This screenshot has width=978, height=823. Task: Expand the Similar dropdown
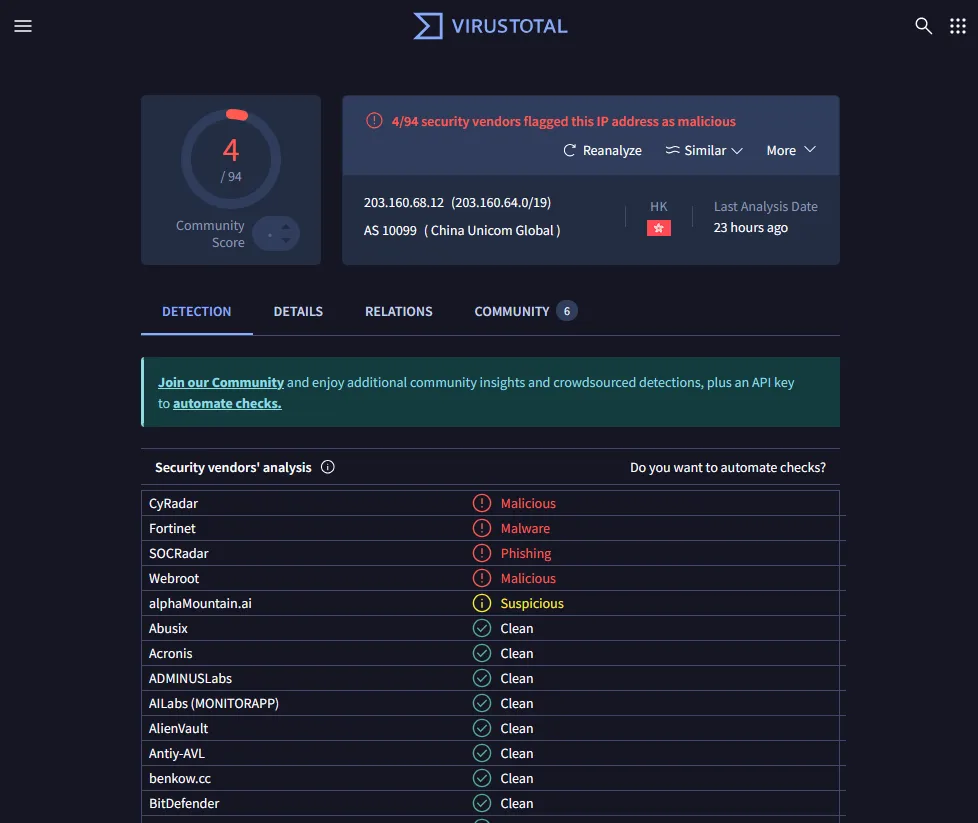click(x=704, y=150)
